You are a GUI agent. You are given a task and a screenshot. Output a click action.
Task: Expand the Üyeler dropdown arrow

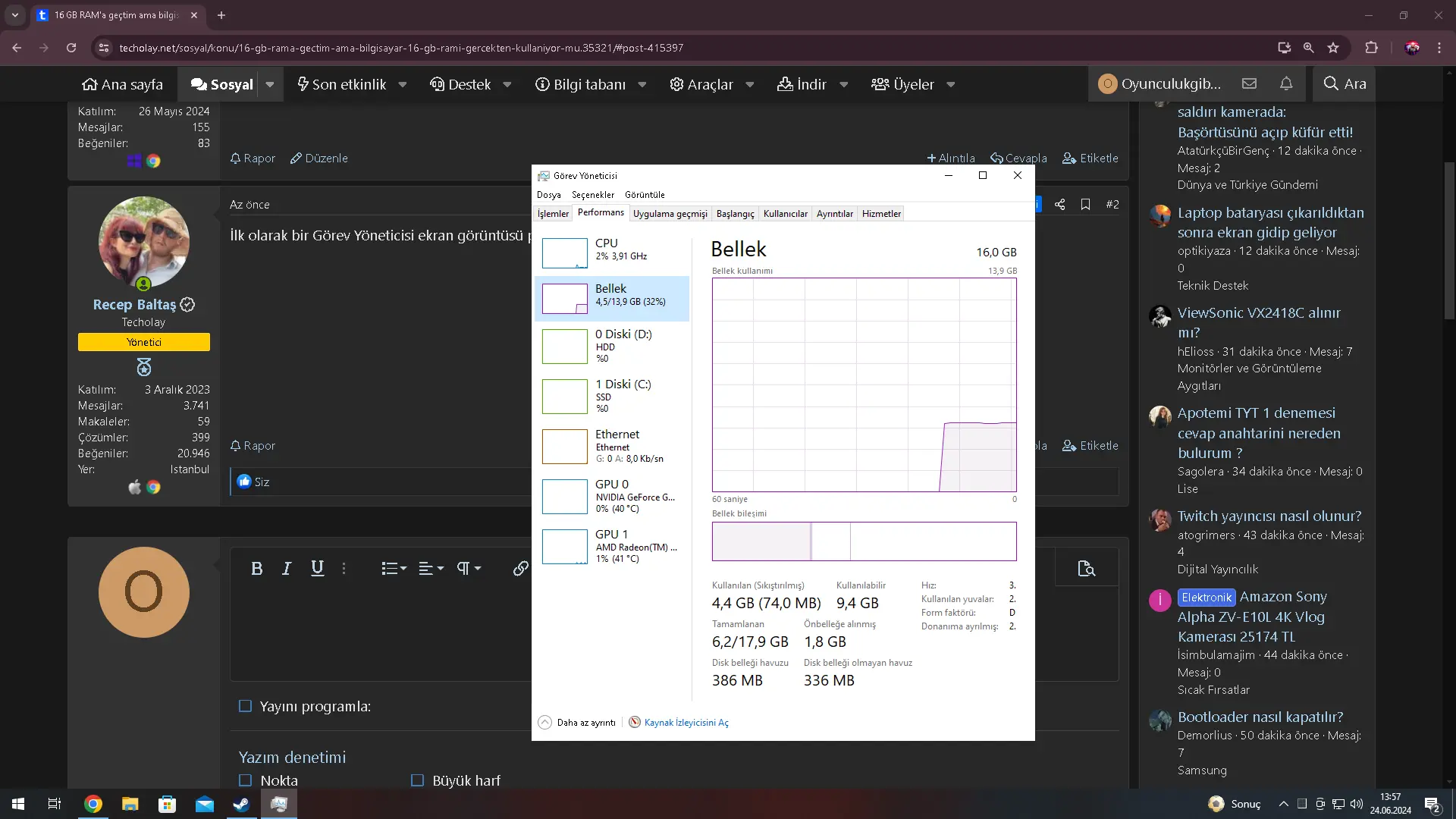[951, 84]
